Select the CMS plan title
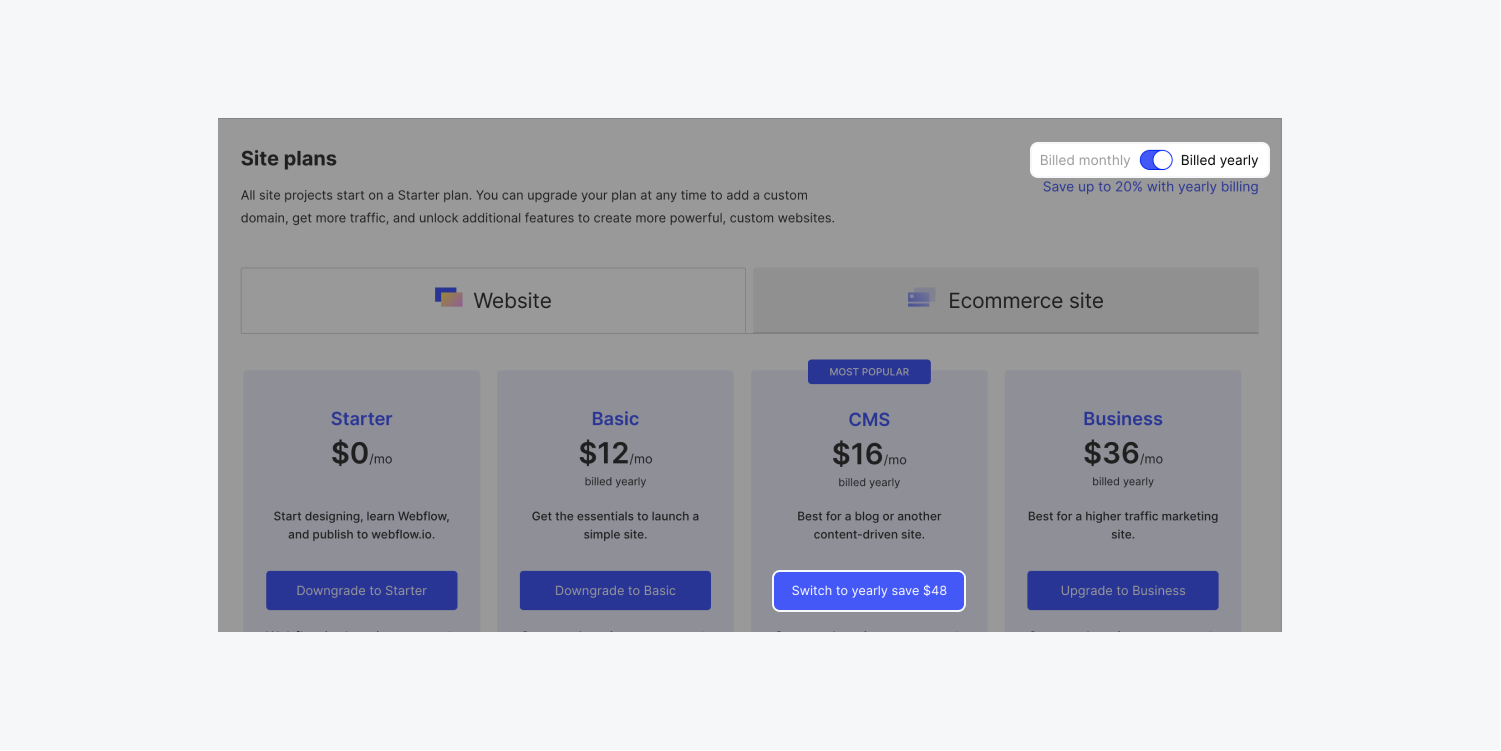The height and width of the screenshot is (751, 1501). pyautogui.click(x=869, y=420)
